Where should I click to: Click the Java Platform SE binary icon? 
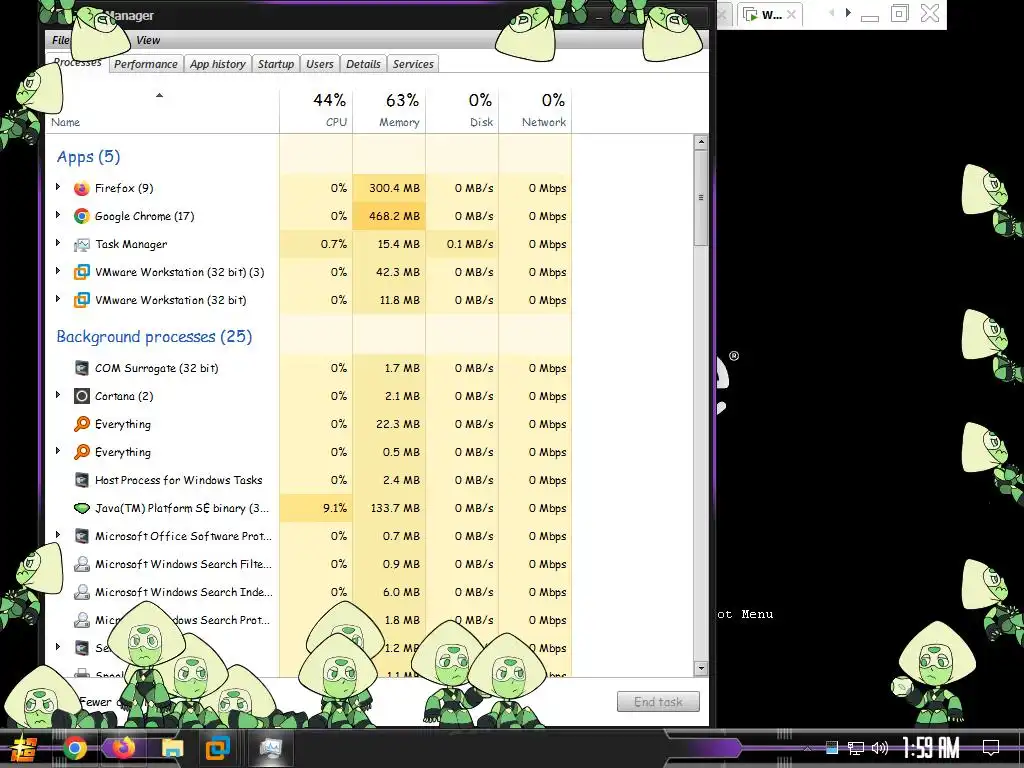click(82, 508)
